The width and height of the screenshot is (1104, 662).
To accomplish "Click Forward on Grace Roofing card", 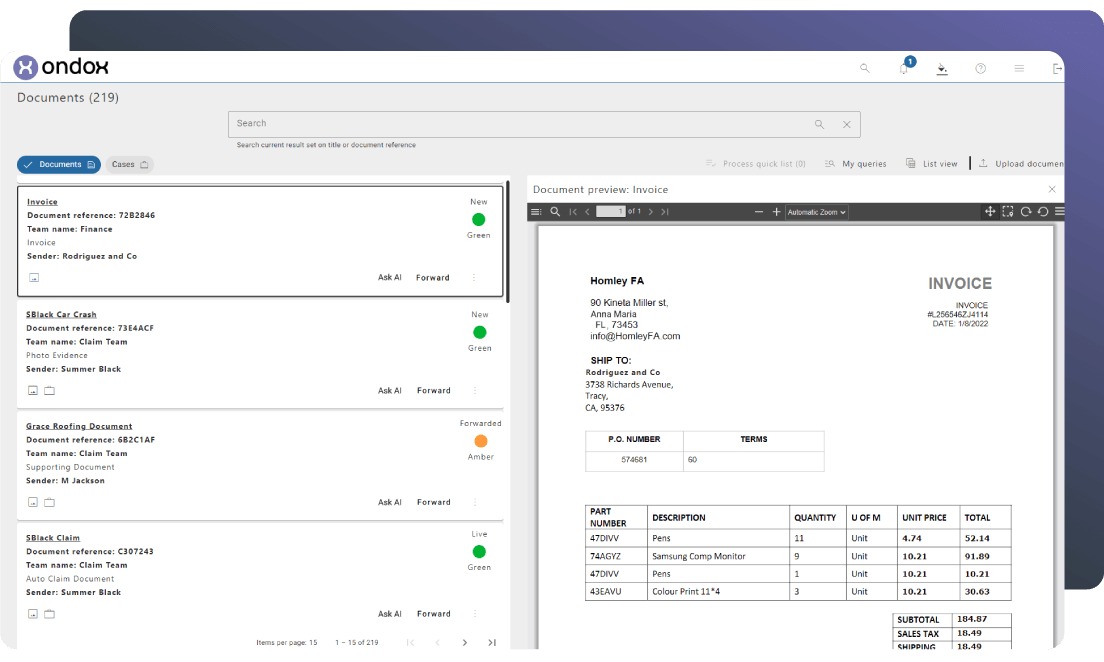I will pyautogui.click(x=434, y=502).
